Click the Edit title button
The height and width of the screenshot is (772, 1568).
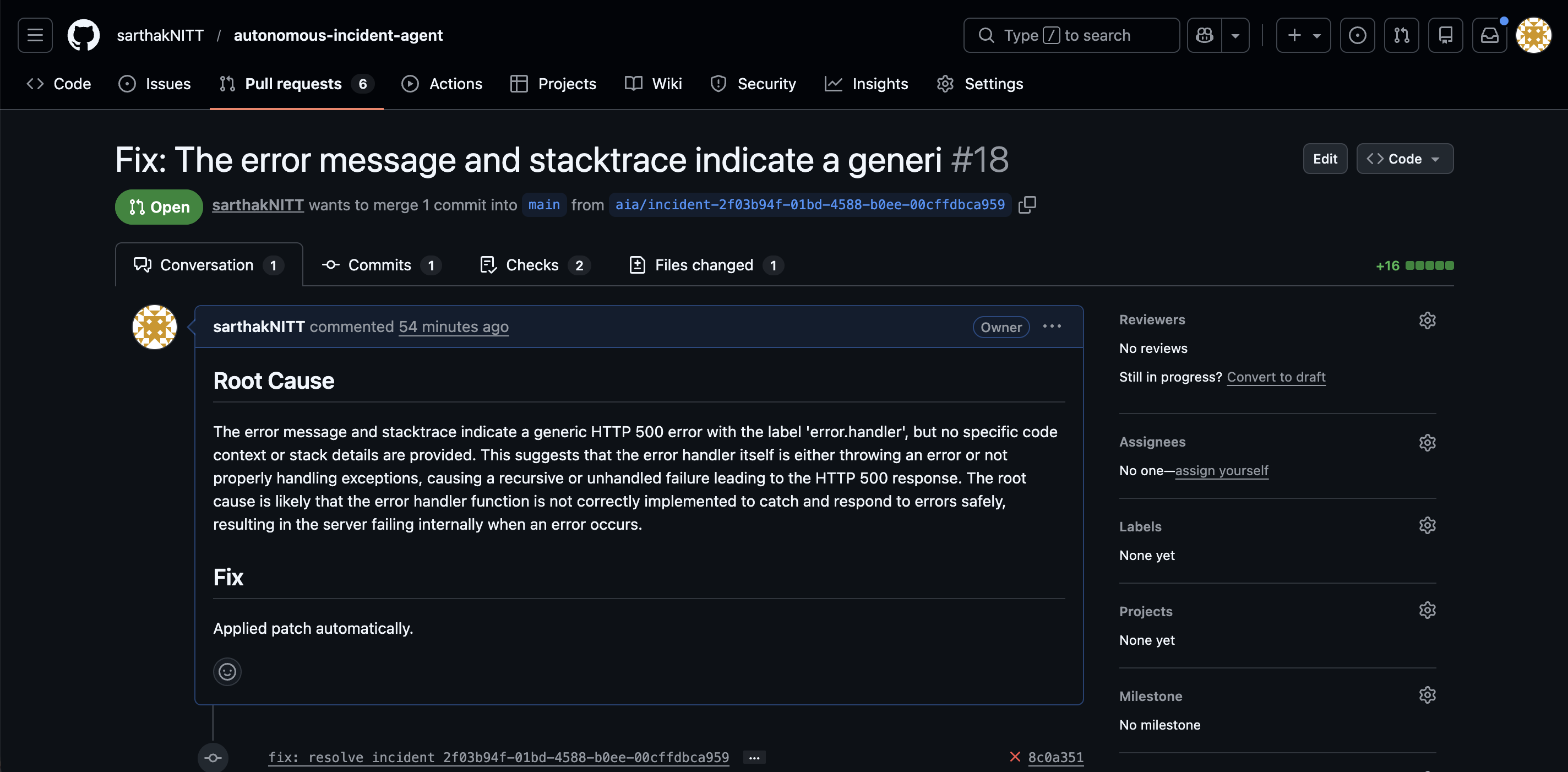coord(1325,159)
